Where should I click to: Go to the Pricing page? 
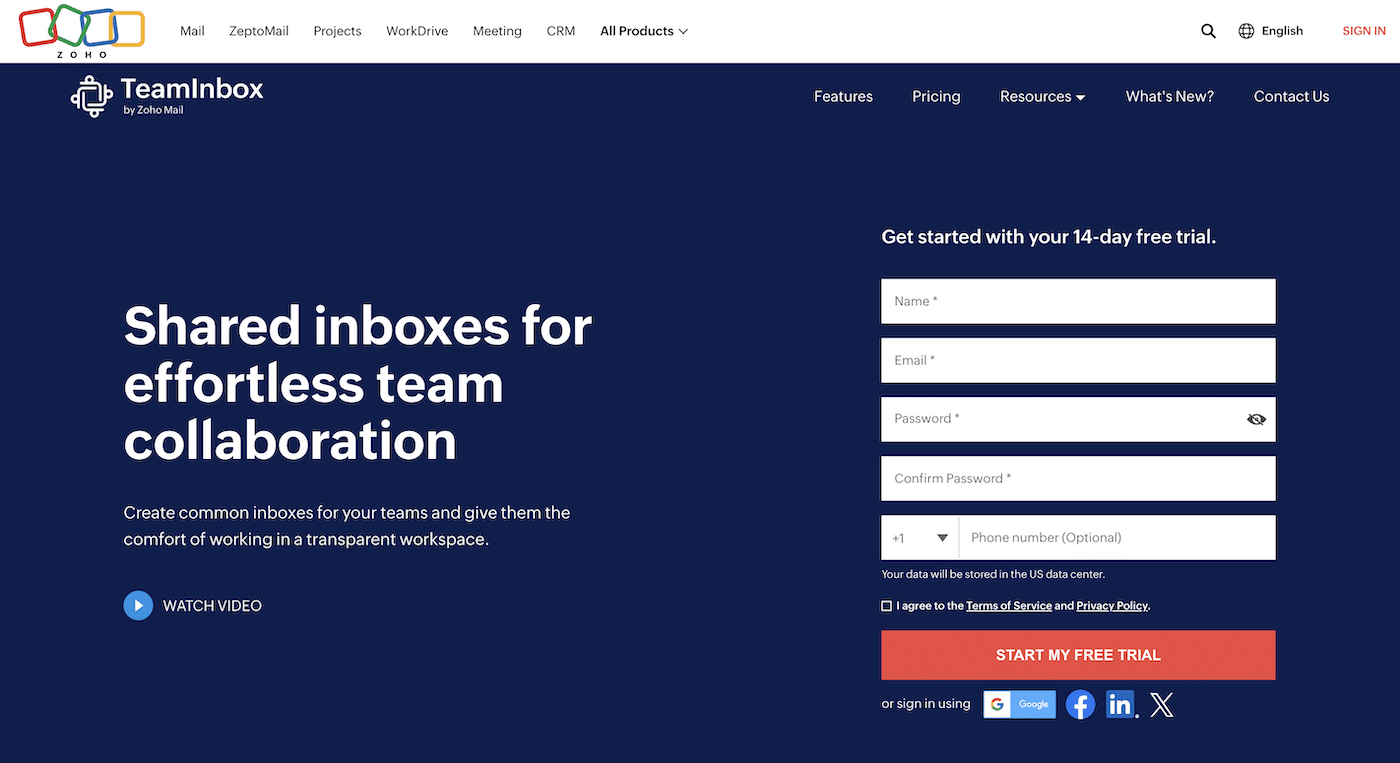935,96
